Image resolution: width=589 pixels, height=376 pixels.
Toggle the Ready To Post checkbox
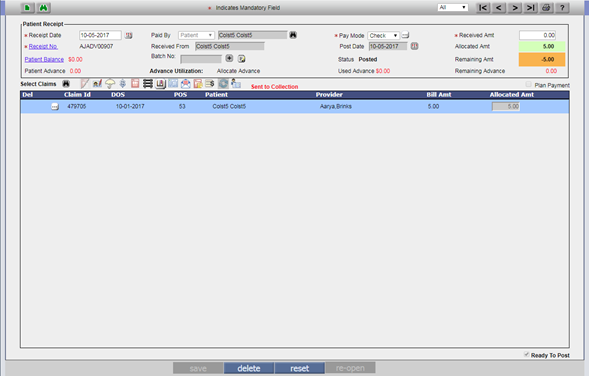click(527, 355)
